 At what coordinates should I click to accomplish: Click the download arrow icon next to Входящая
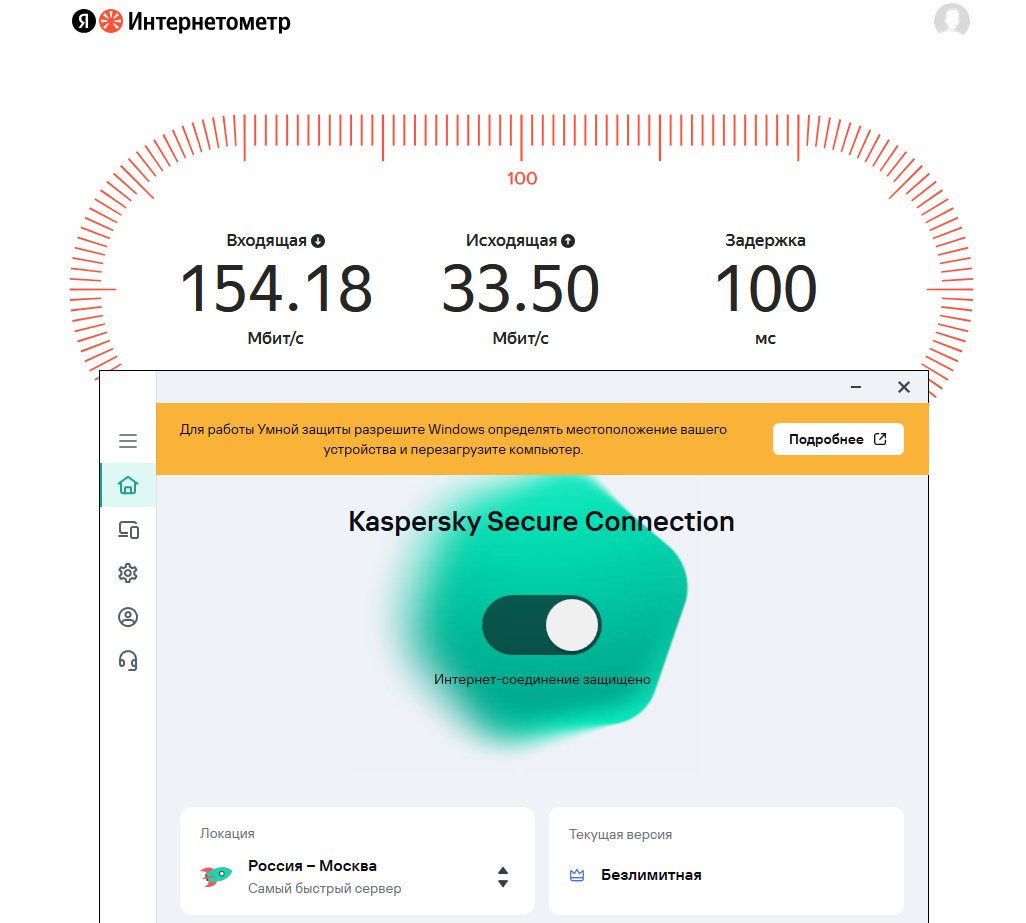[318, 241]
